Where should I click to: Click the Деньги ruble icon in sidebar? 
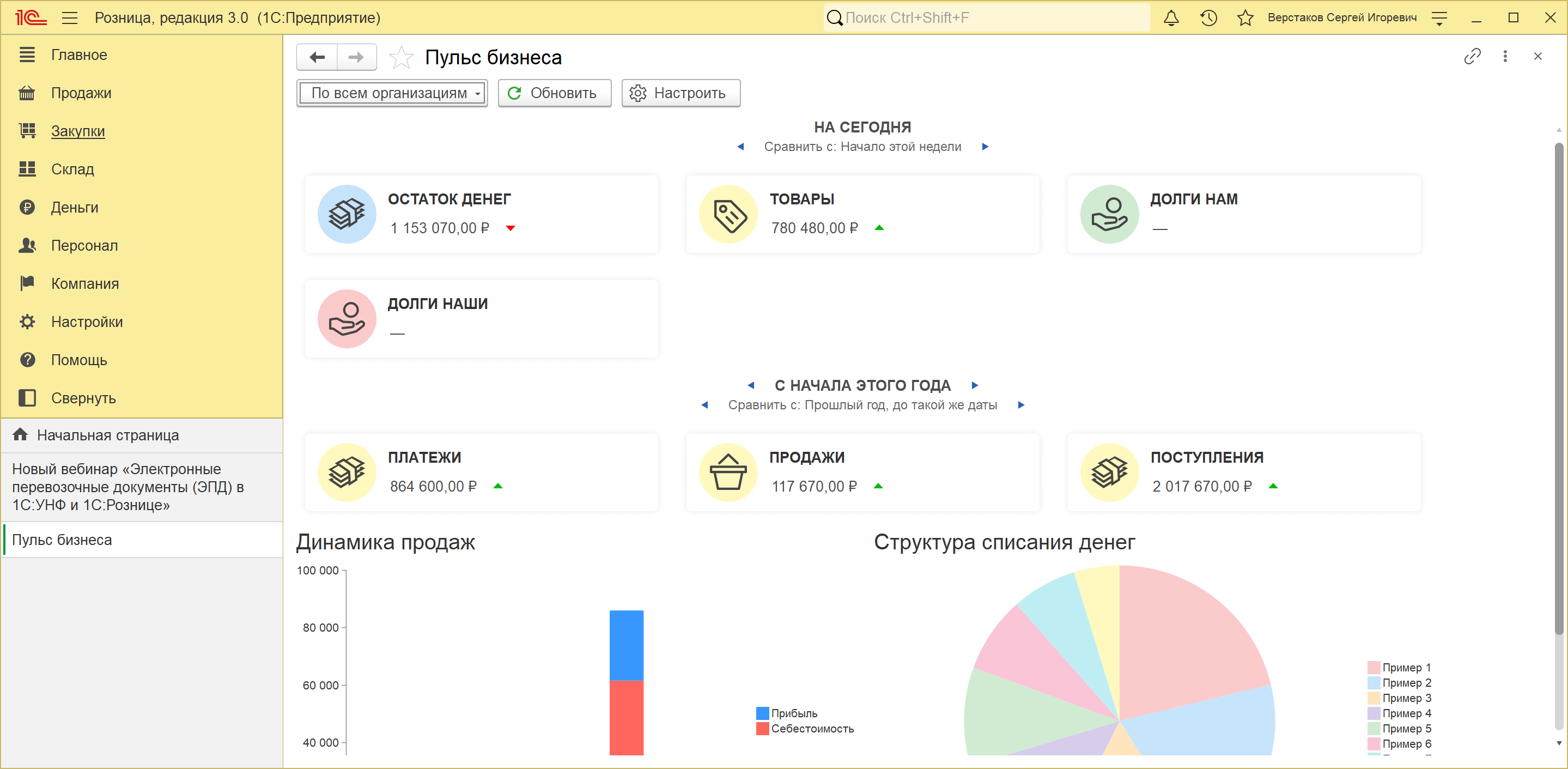(x=27, y=208)
